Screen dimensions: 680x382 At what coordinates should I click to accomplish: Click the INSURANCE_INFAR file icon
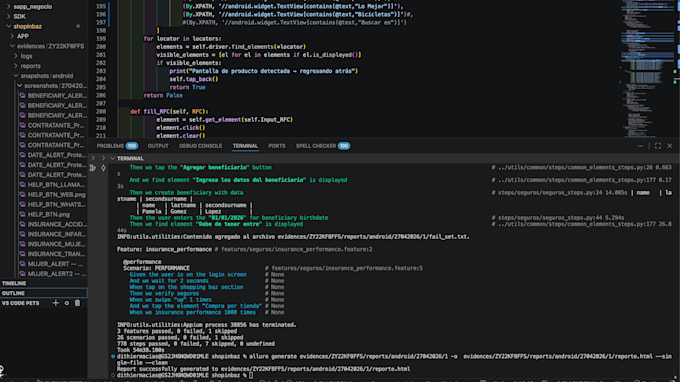23,234
